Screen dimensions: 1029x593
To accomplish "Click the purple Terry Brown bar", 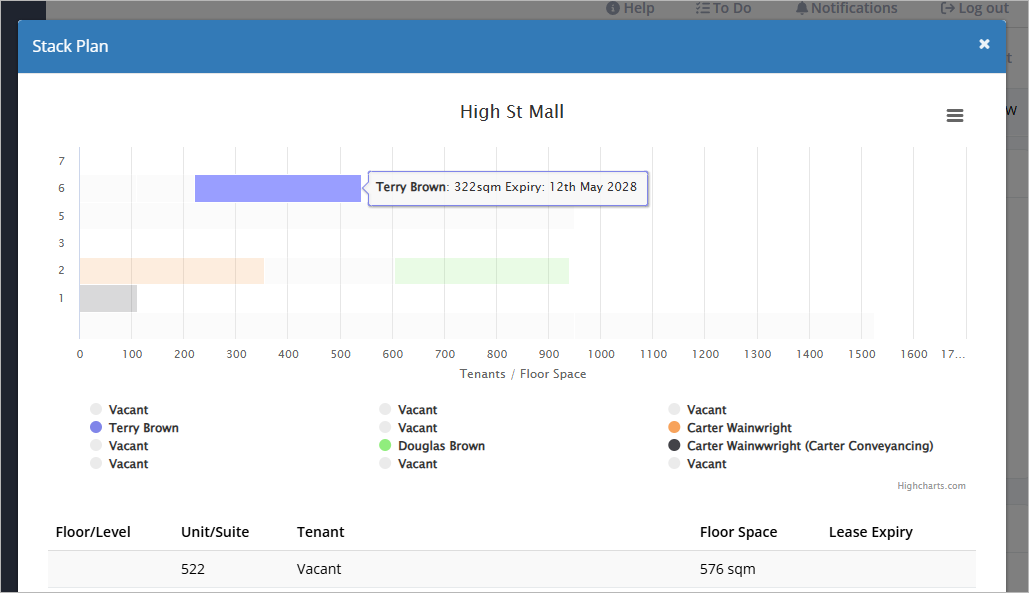I will tap(278, 188).
